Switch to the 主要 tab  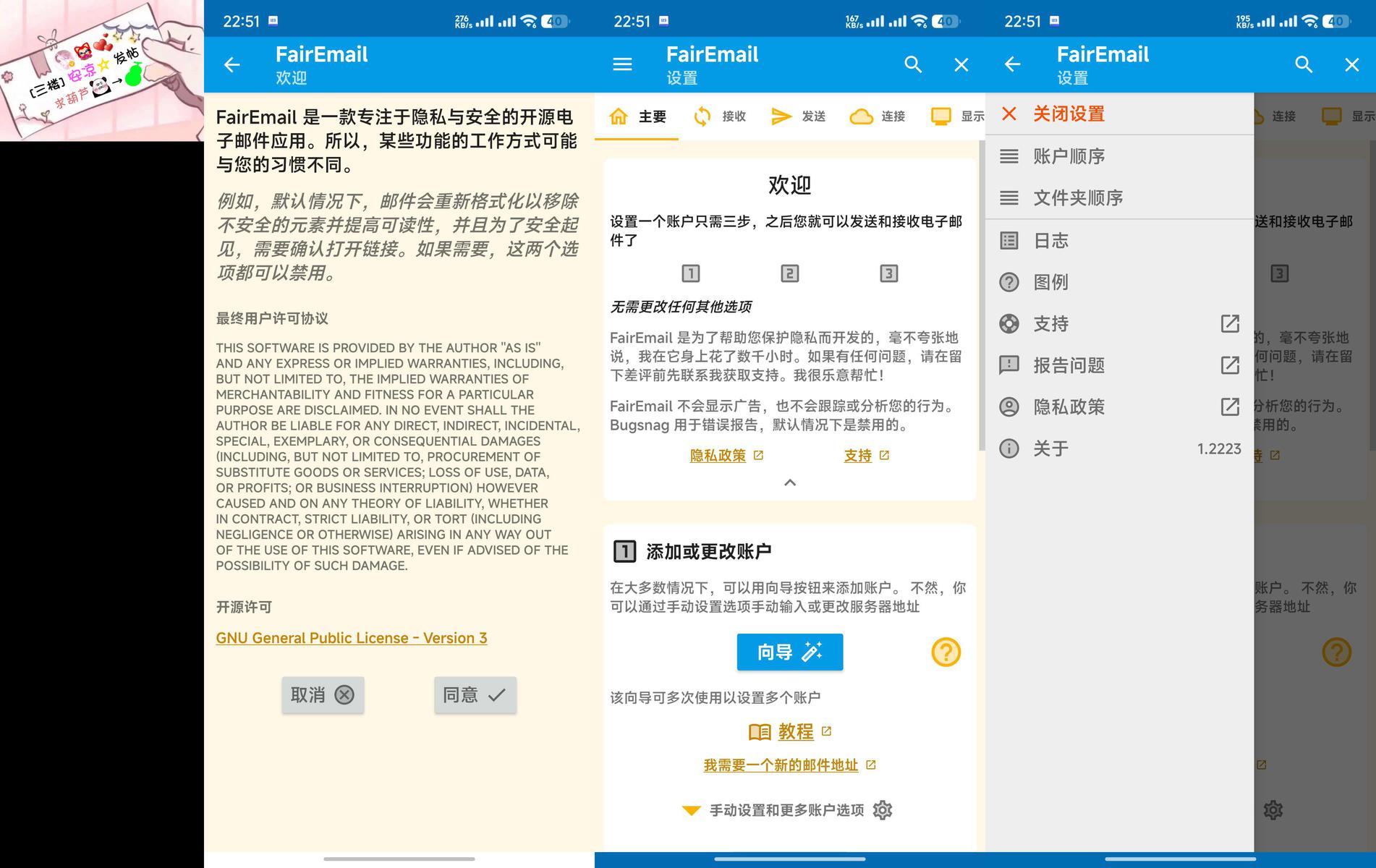637,116
